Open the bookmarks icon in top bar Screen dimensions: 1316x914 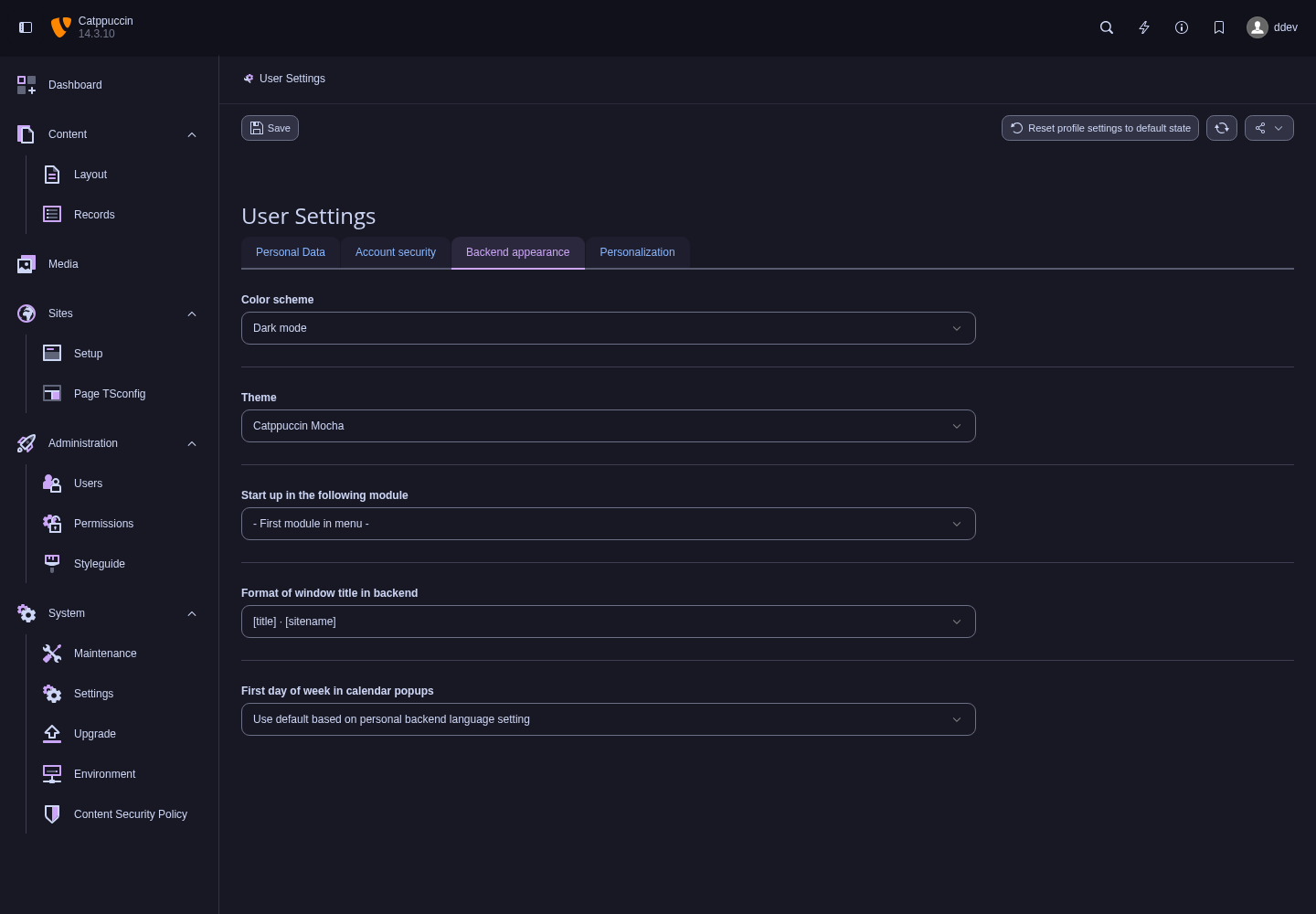pyautogui.click(x=1219, y=27)
